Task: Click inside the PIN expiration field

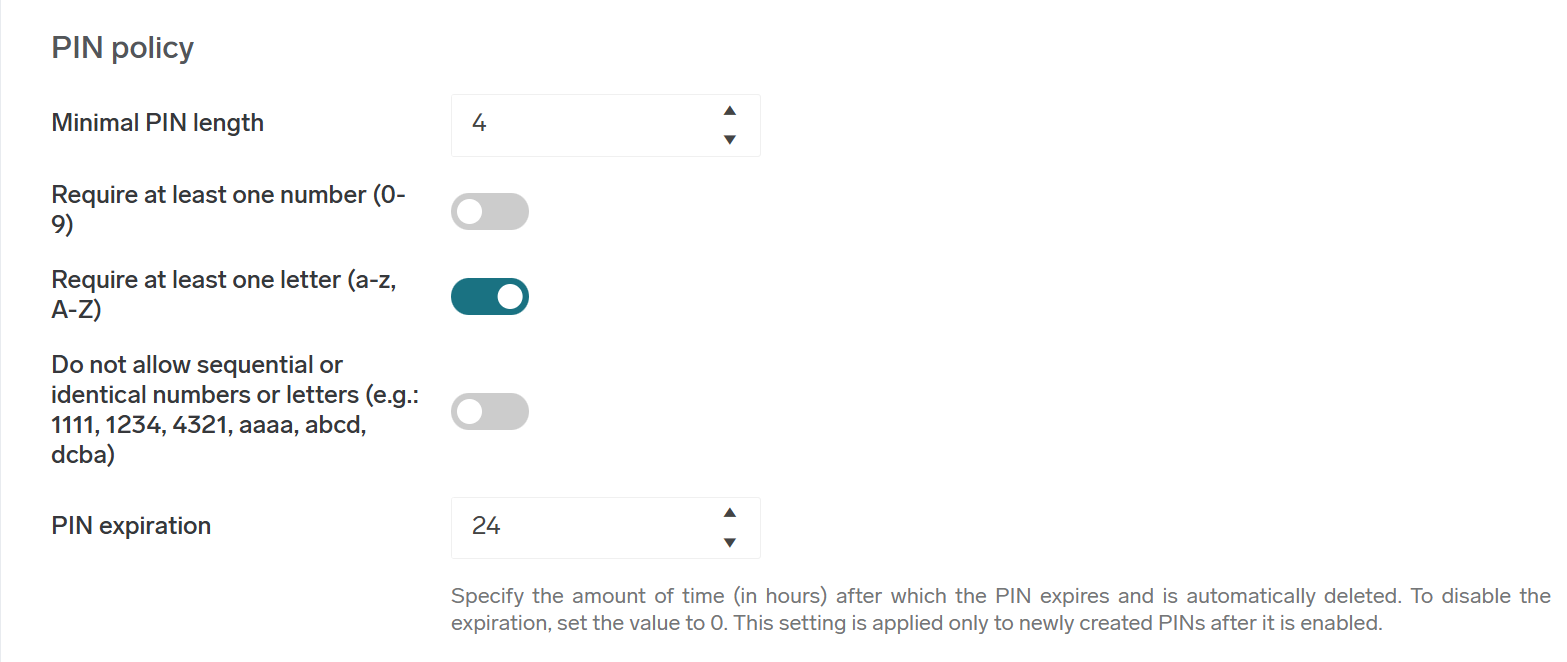Action: [580, 528]
